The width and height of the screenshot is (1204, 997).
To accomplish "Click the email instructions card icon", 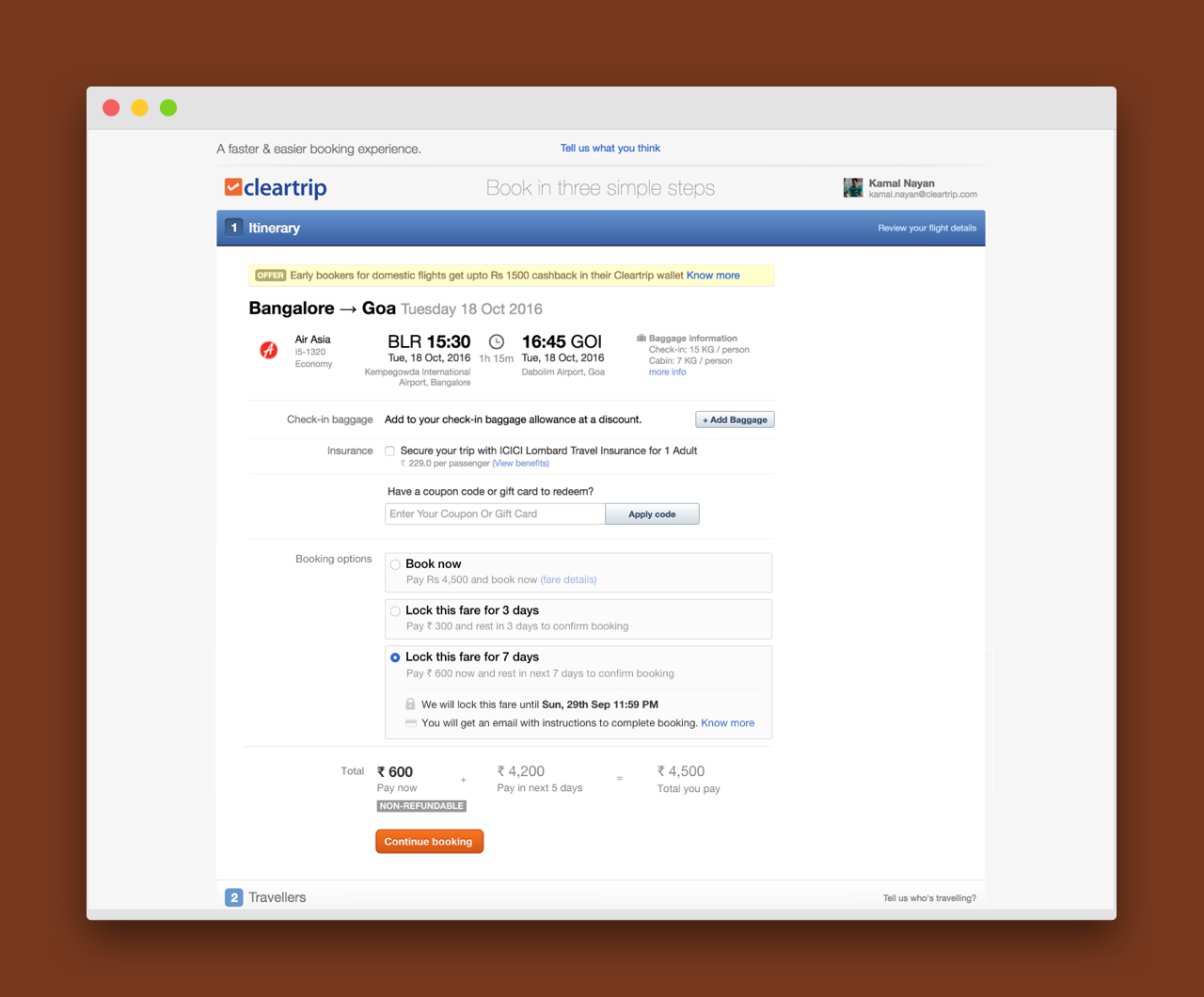I will [x=411, y=723].
